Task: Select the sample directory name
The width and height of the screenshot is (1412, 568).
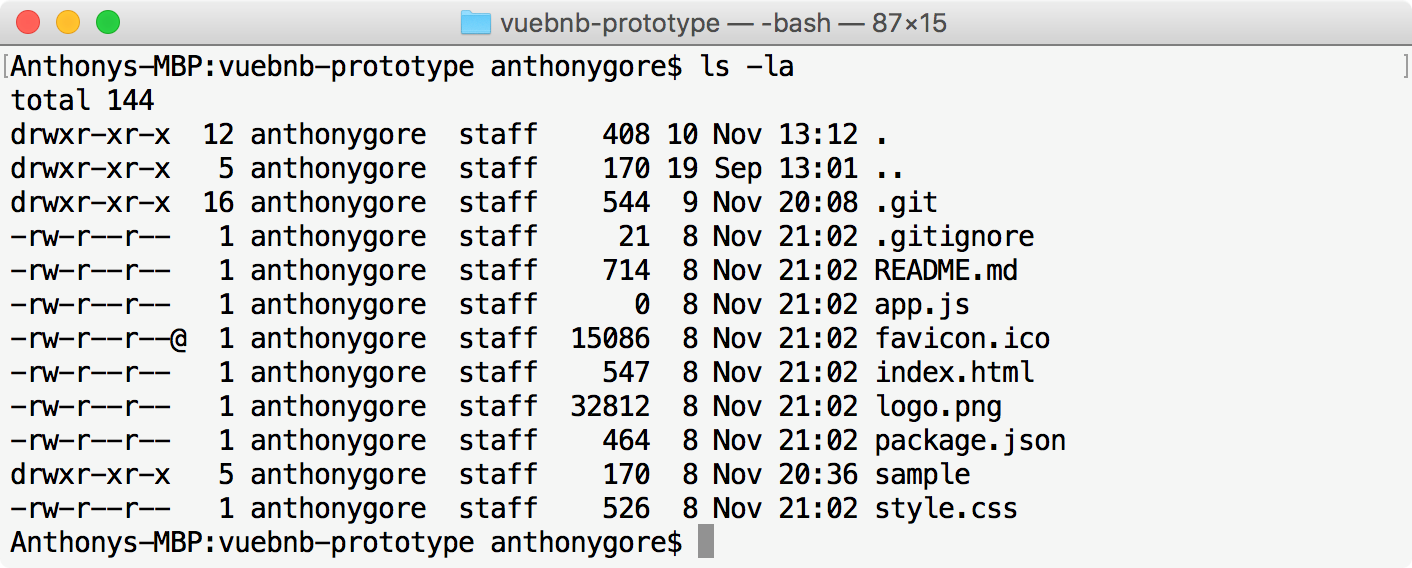Action: click(x=923, y=474)
